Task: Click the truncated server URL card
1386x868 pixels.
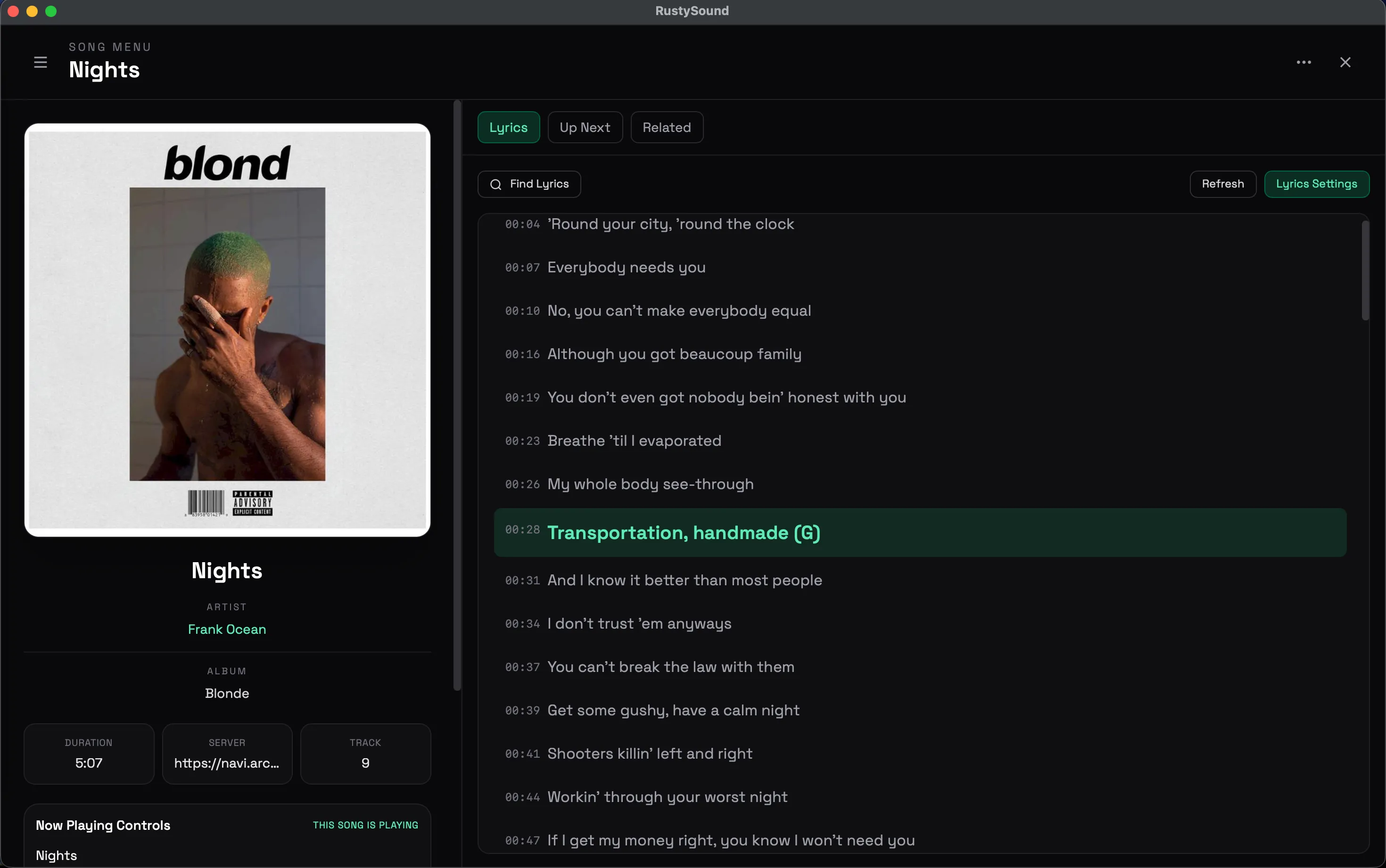Action: pyautogui.click(x=226, y=754)
